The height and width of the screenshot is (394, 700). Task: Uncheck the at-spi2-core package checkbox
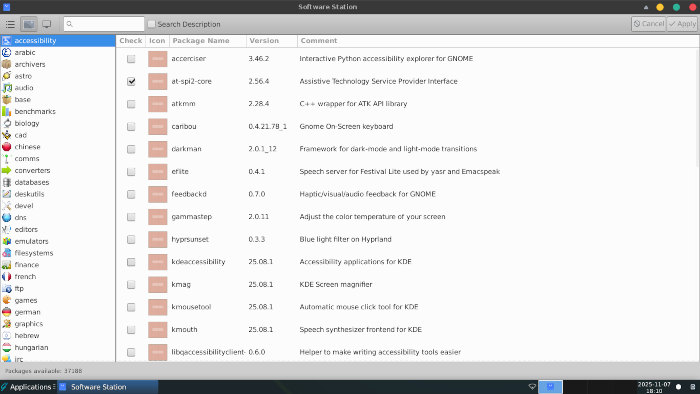click(131, 81)
